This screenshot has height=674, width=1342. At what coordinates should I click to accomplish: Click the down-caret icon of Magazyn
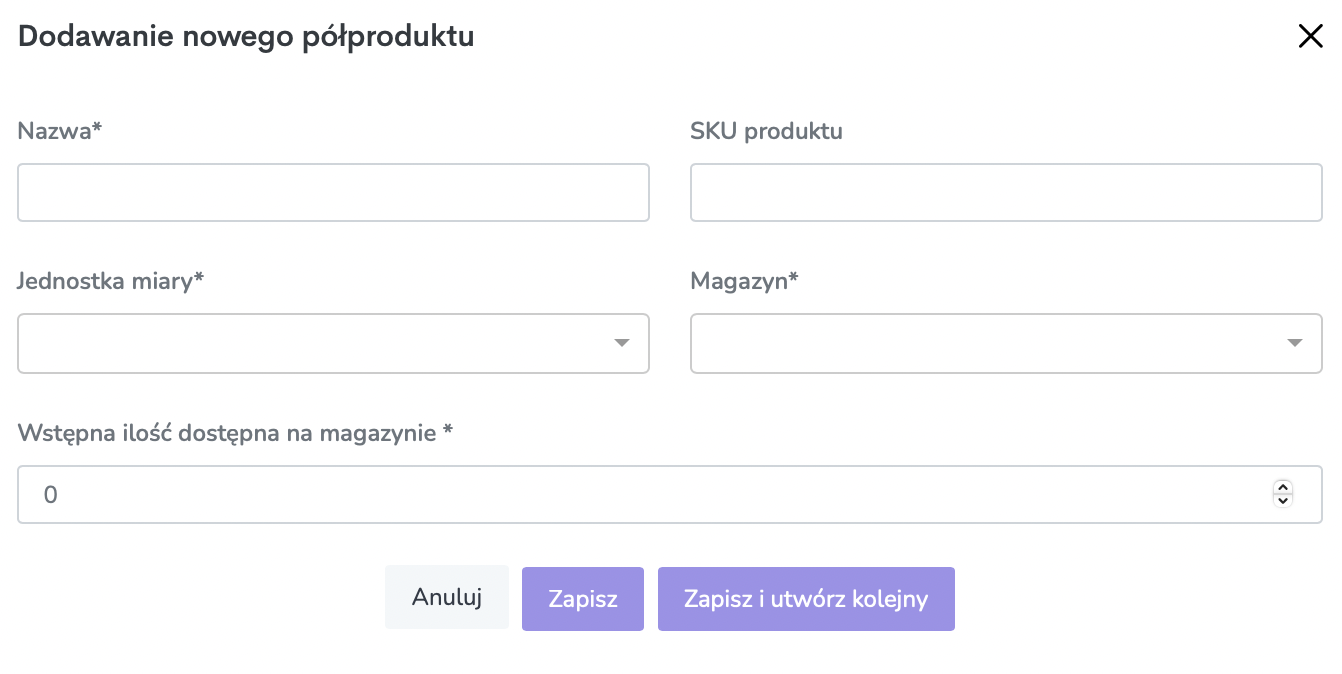point(1295,343)
